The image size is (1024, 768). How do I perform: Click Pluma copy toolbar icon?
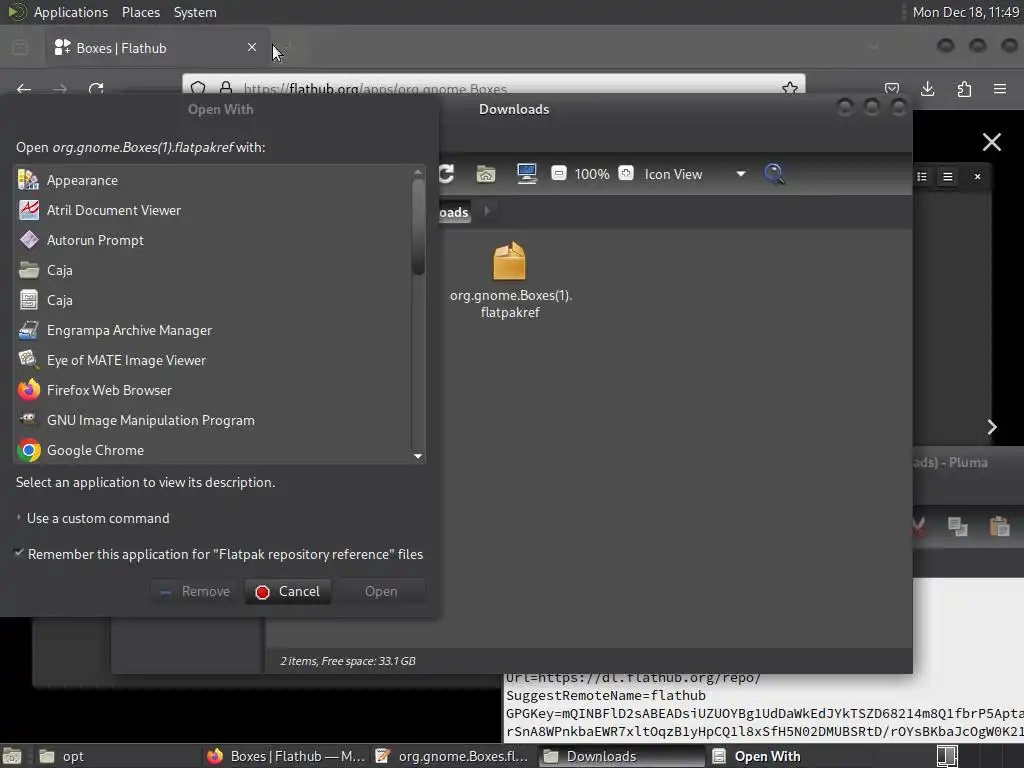pos(958,526)
